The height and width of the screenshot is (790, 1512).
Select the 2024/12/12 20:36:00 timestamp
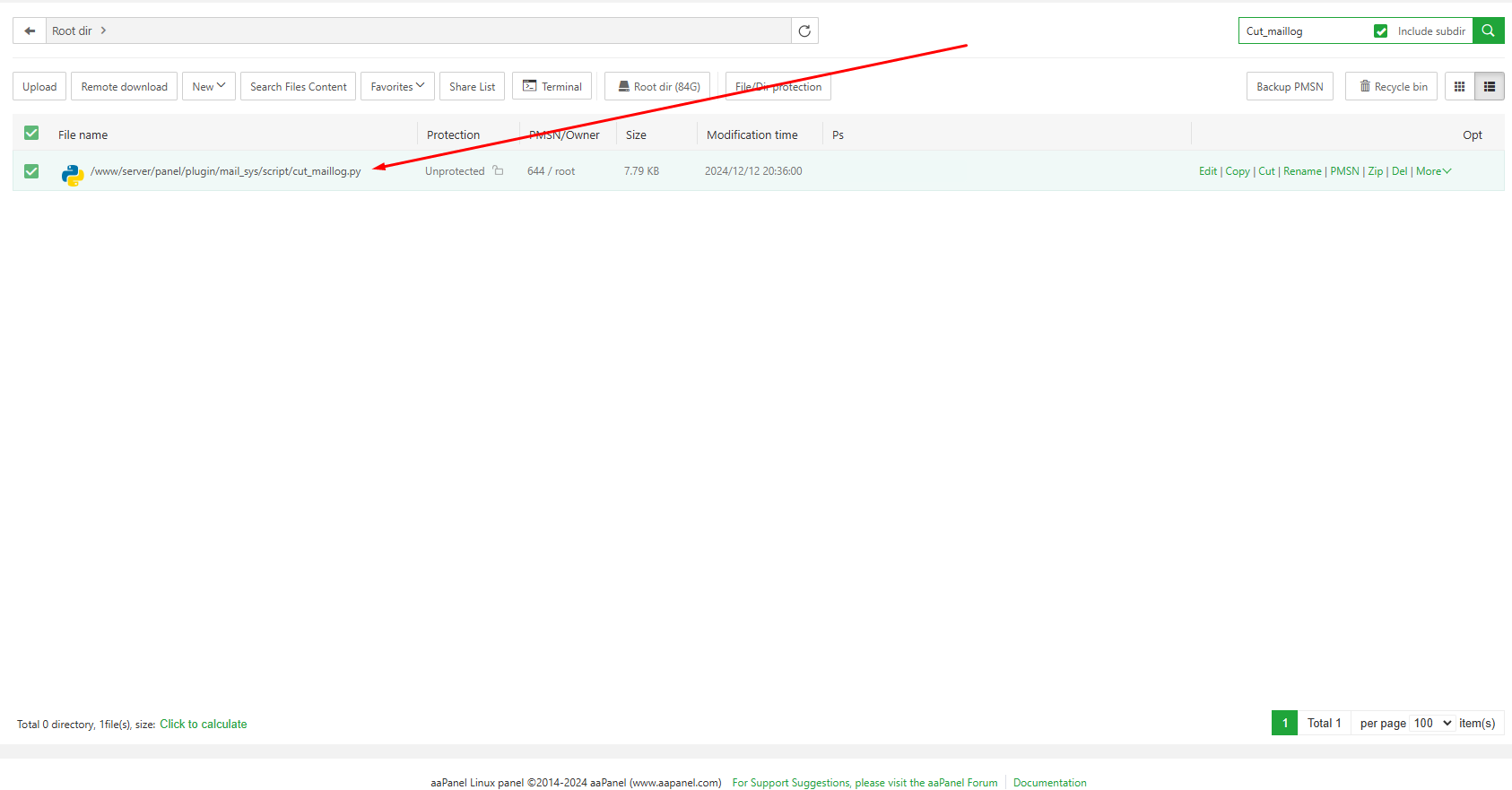753,171
